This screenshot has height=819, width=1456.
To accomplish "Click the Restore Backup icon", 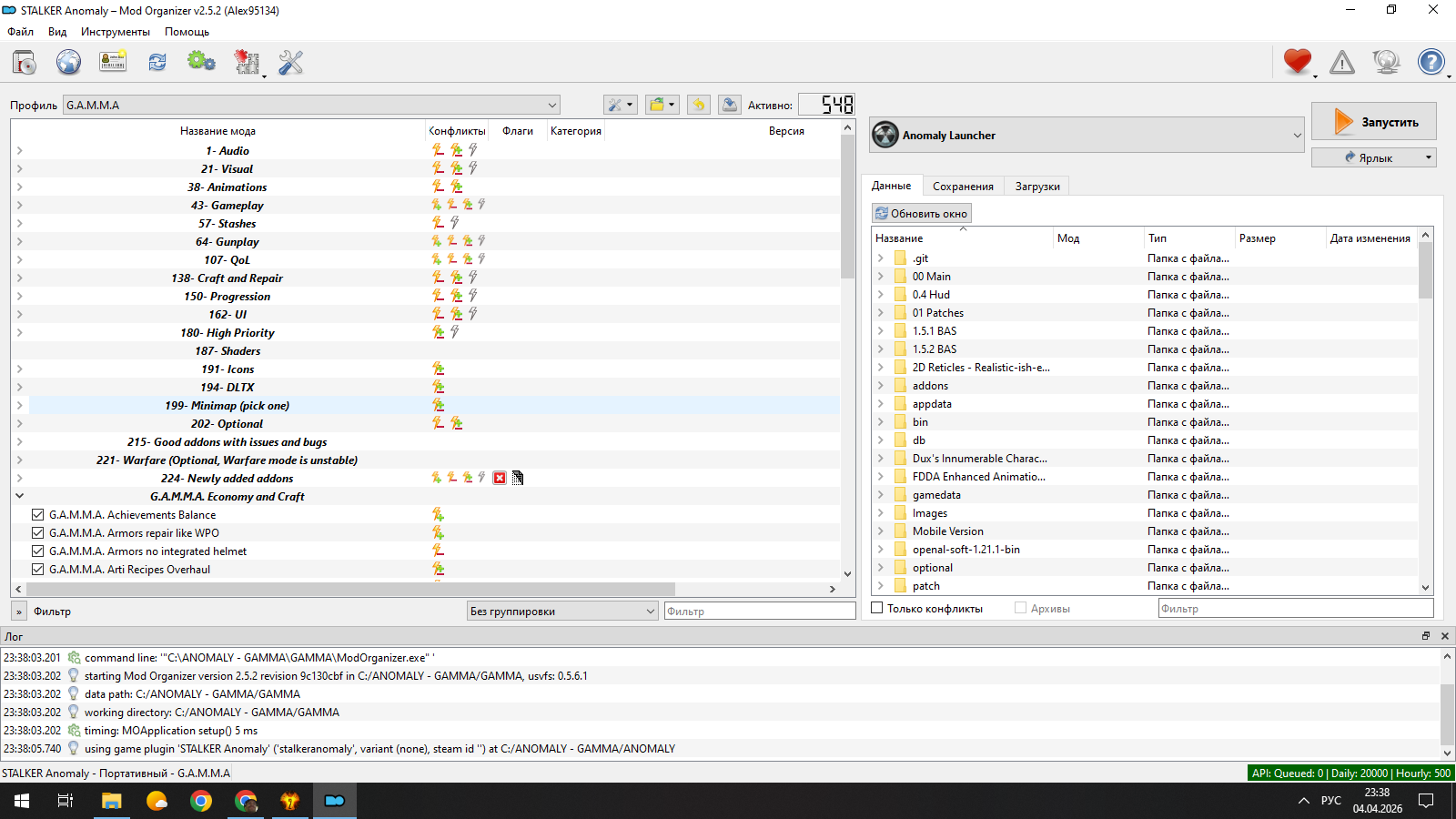I will [x=699, y=105].
